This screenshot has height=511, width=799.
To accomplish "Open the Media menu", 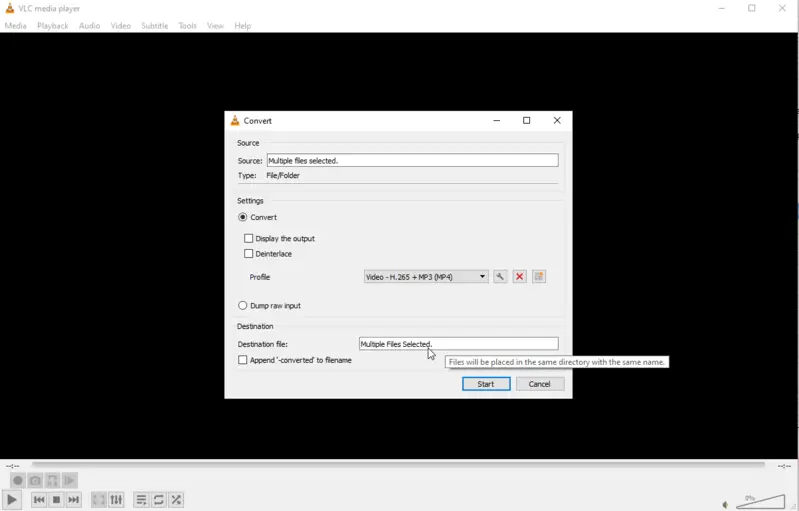I will 15,25.
